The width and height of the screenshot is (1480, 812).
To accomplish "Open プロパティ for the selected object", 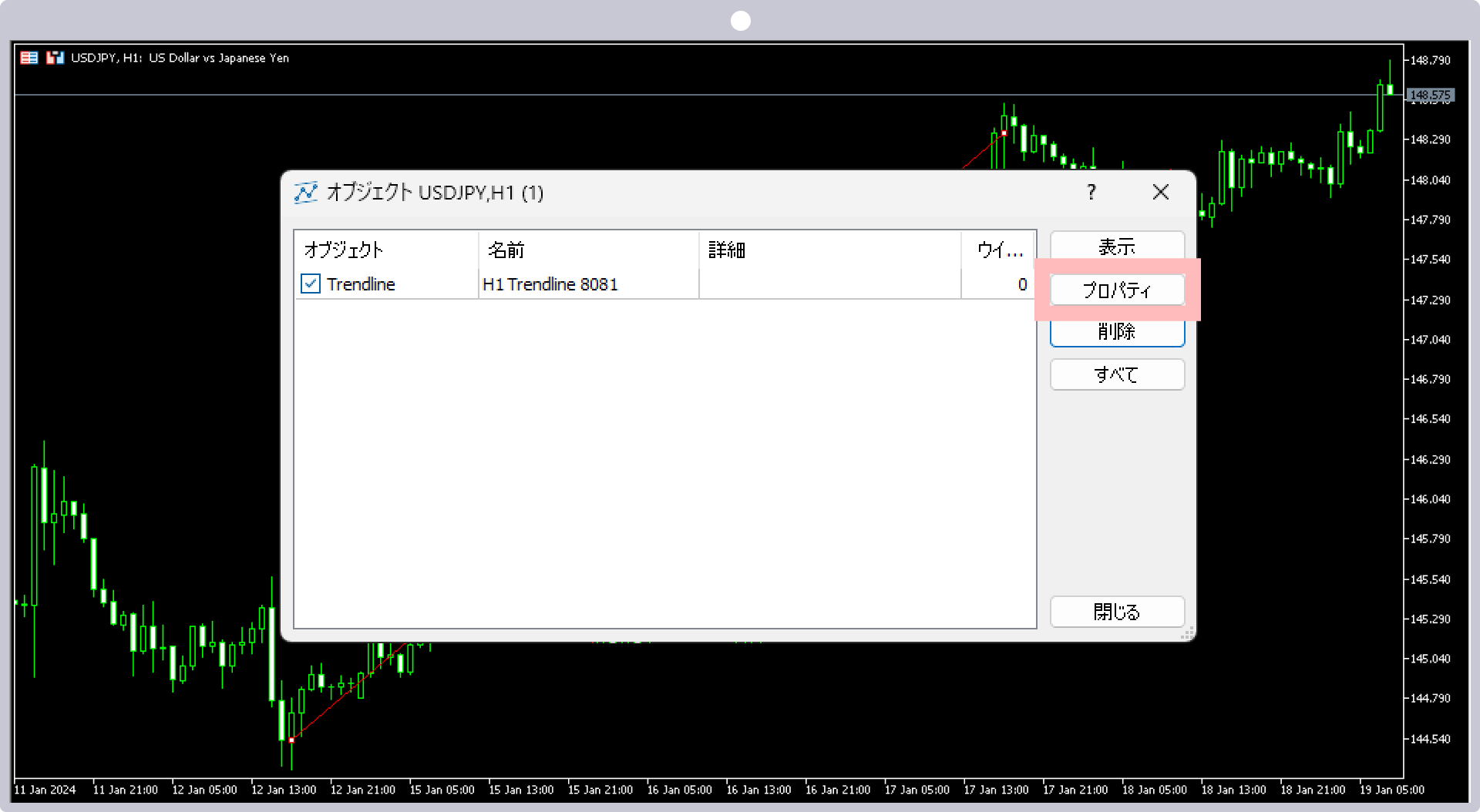I will click(x=1117, y=290).
